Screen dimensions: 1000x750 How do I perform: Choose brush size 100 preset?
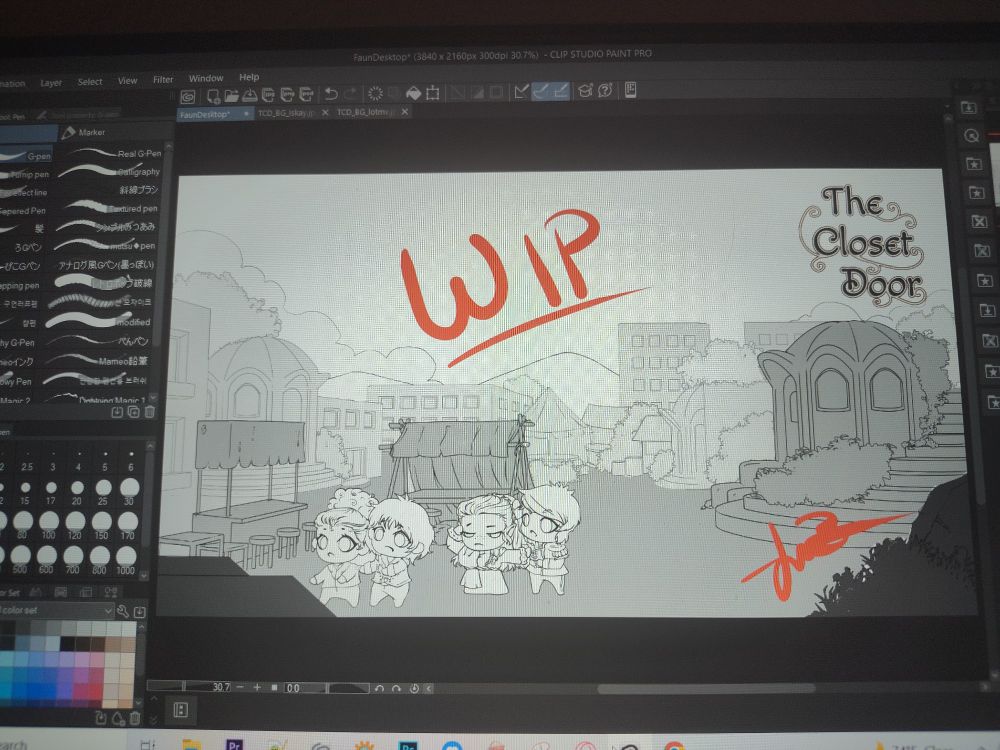[x=49, y=526]
